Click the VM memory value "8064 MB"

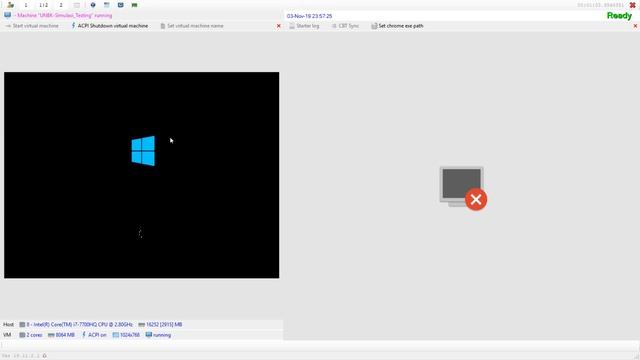(x=65, y=335)
